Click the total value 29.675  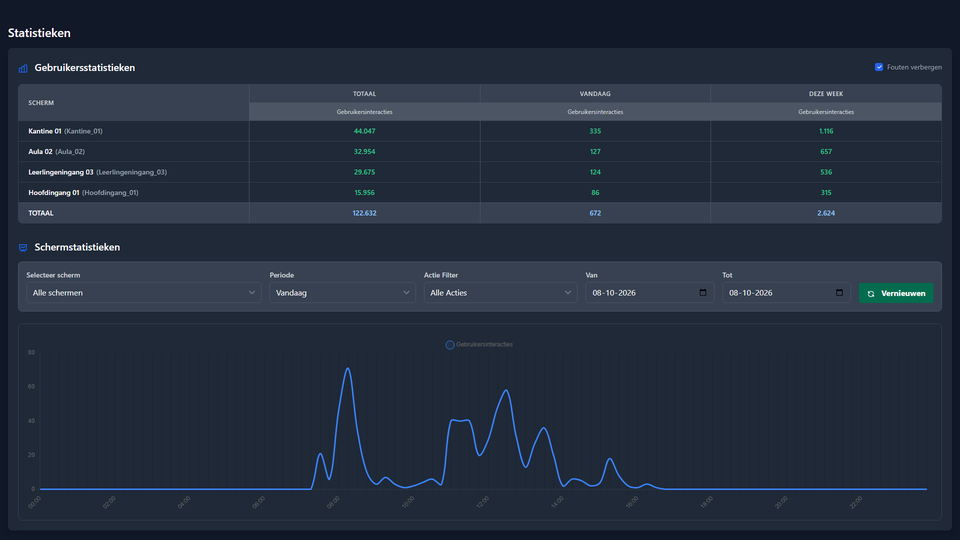(x=364, y=172)
